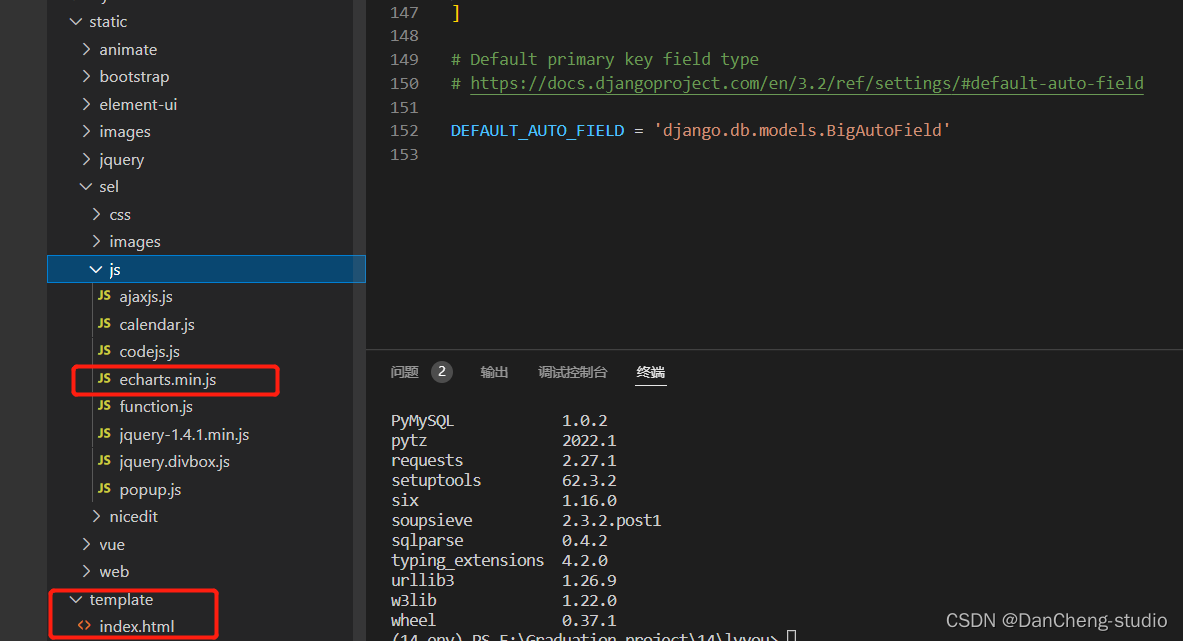Image resolution: width=1183 pixels, height=641 pixels.
Task: Open the djangoproject docs link
Action: click(x=806, y=84)
